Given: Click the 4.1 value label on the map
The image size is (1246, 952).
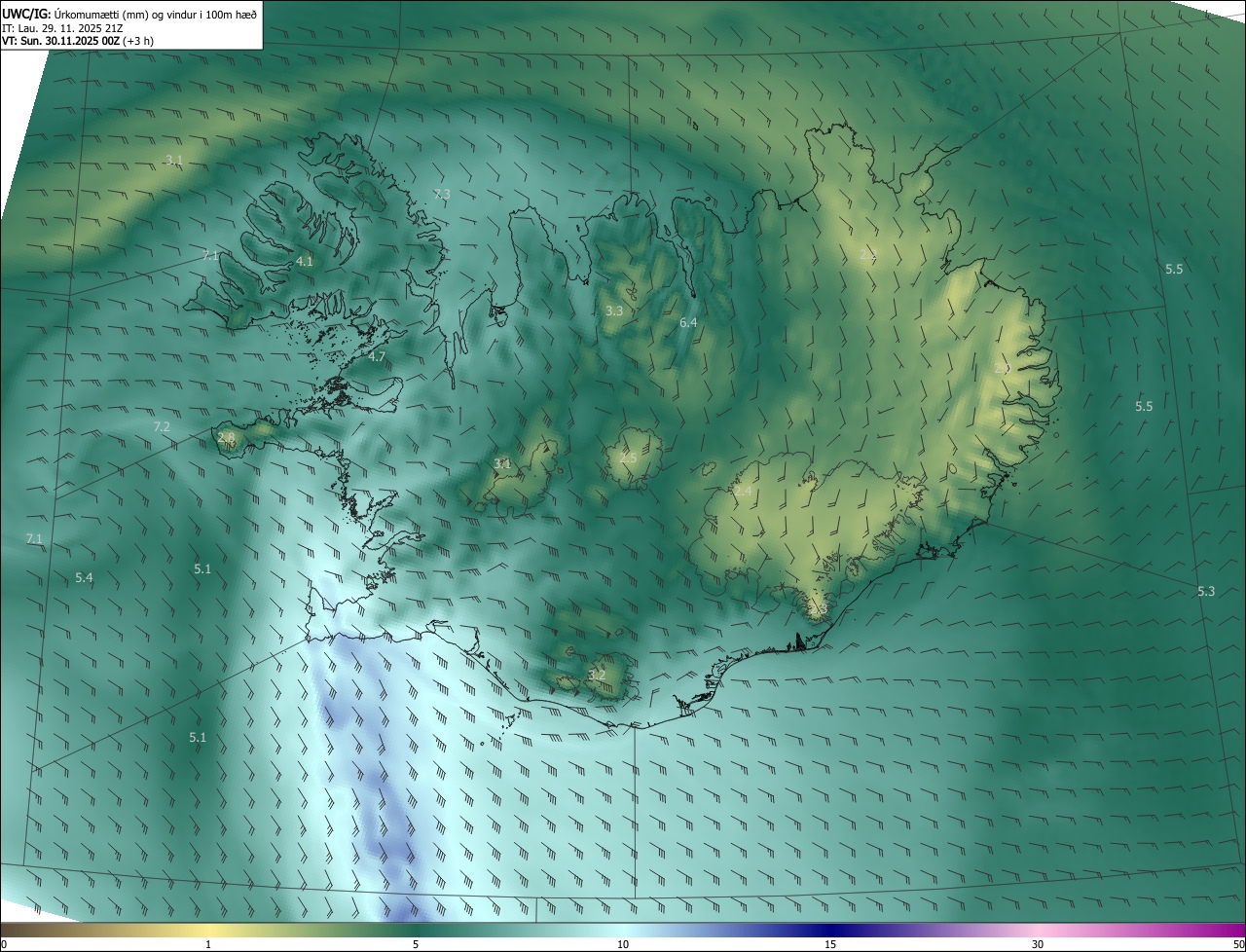Looking at the screenshot, I should point(305,262).
